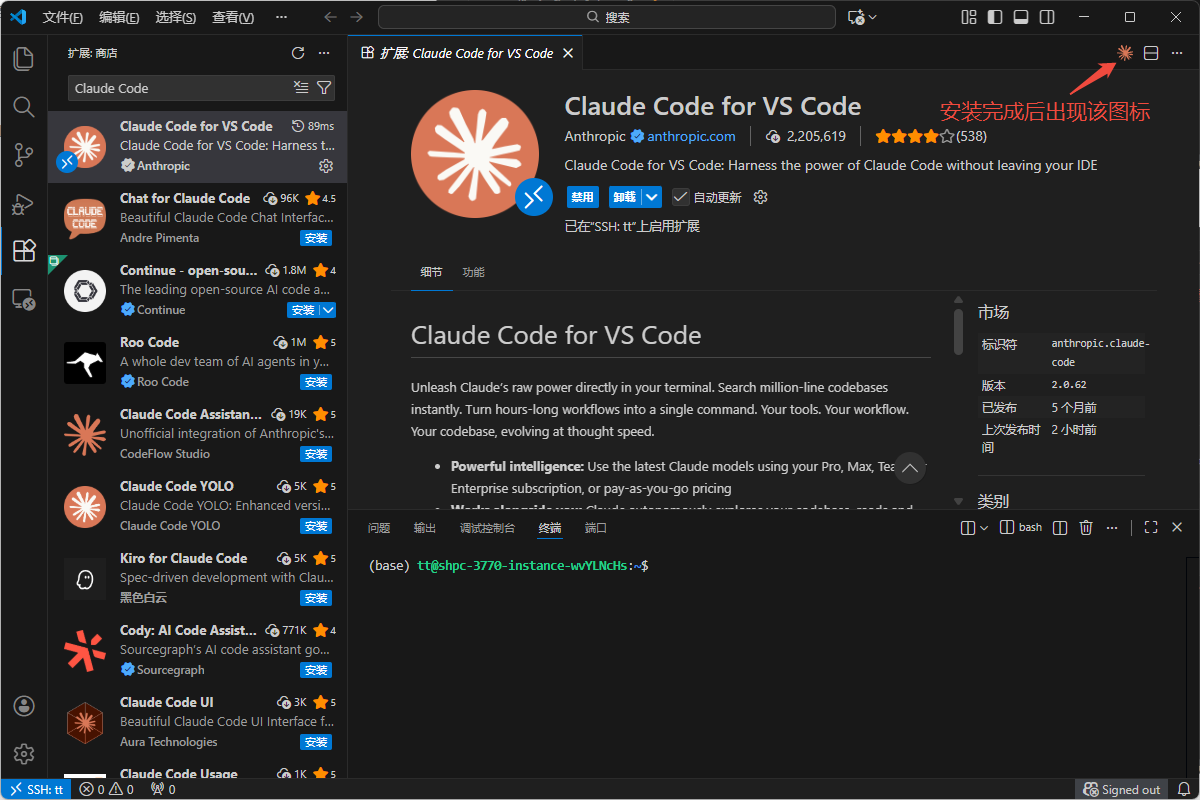Install Chat for Claude Code extension
This screenshot has height=800, width=1200.
pos(316,238)
